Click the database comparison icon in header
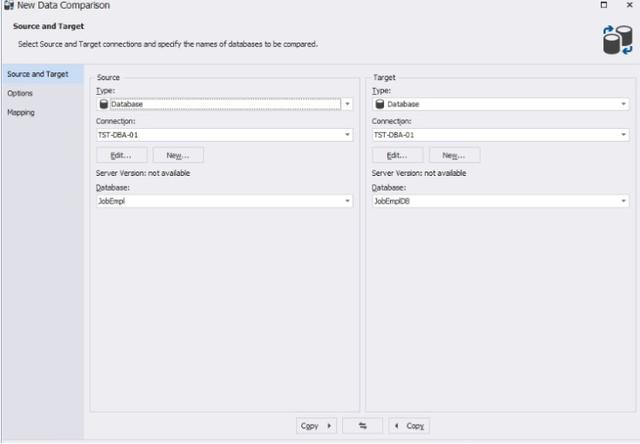The image size is (640, 444). pyautogui.click(x=618, y=40)
